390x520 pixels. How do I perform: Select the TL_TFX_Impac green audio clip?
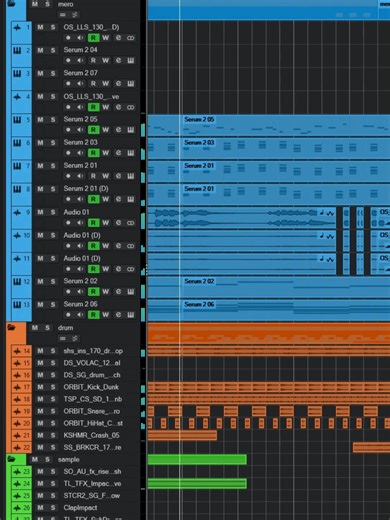pyautogui.click(x=197, y=484)
